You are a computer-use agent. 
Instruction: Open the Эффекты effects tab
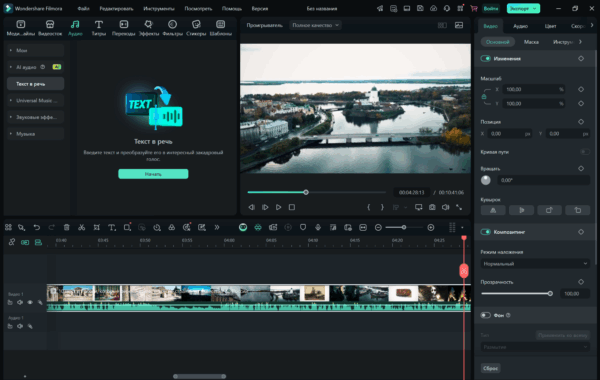[148, 28]
